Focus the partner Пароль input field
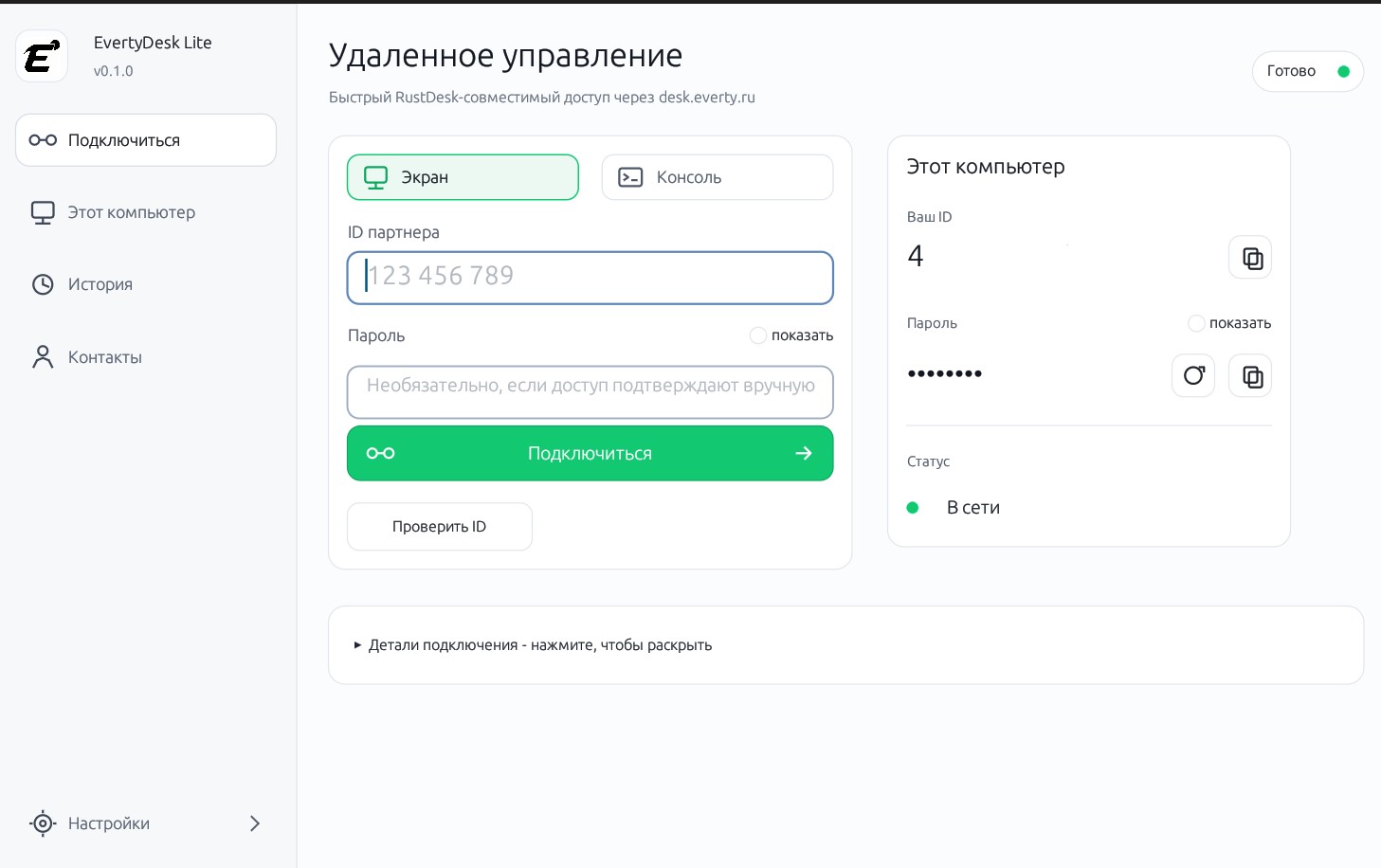 (x=590, y=392)
